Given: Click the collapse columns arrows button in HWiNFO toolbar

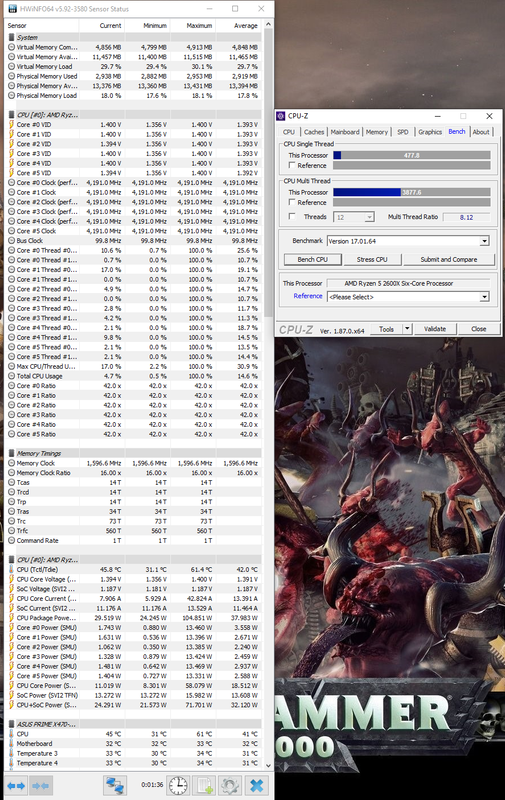Looking at the screenshot, I should click(41, 786).
